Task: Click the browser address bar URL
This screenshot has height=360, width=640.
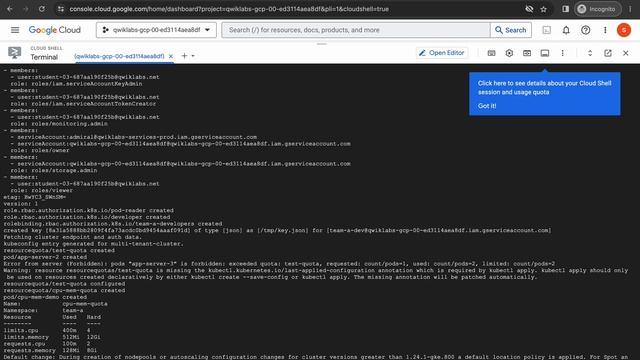Action: tap(229, 9)
